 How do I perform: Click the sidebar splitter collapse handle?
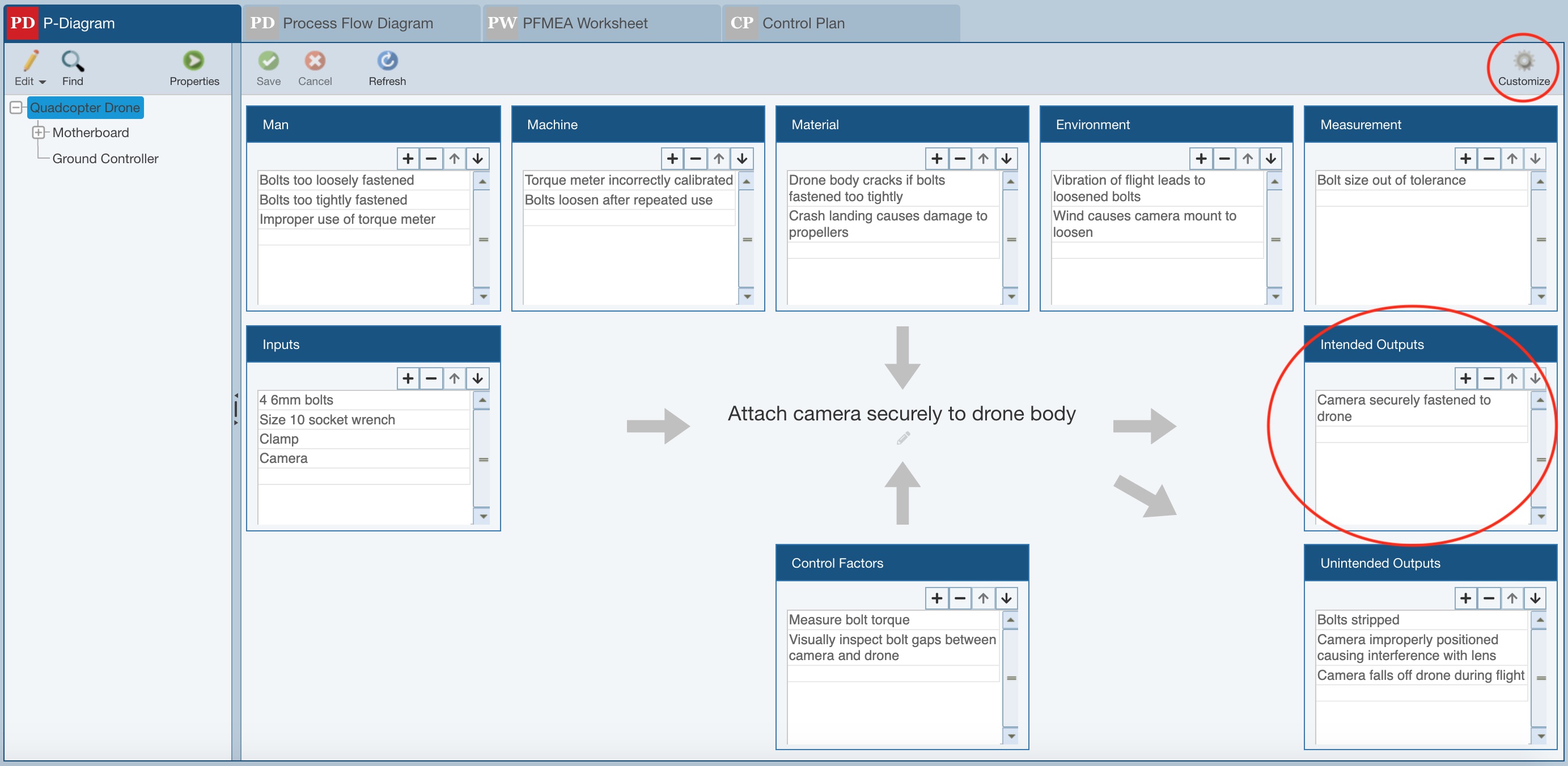coord(236,409)
